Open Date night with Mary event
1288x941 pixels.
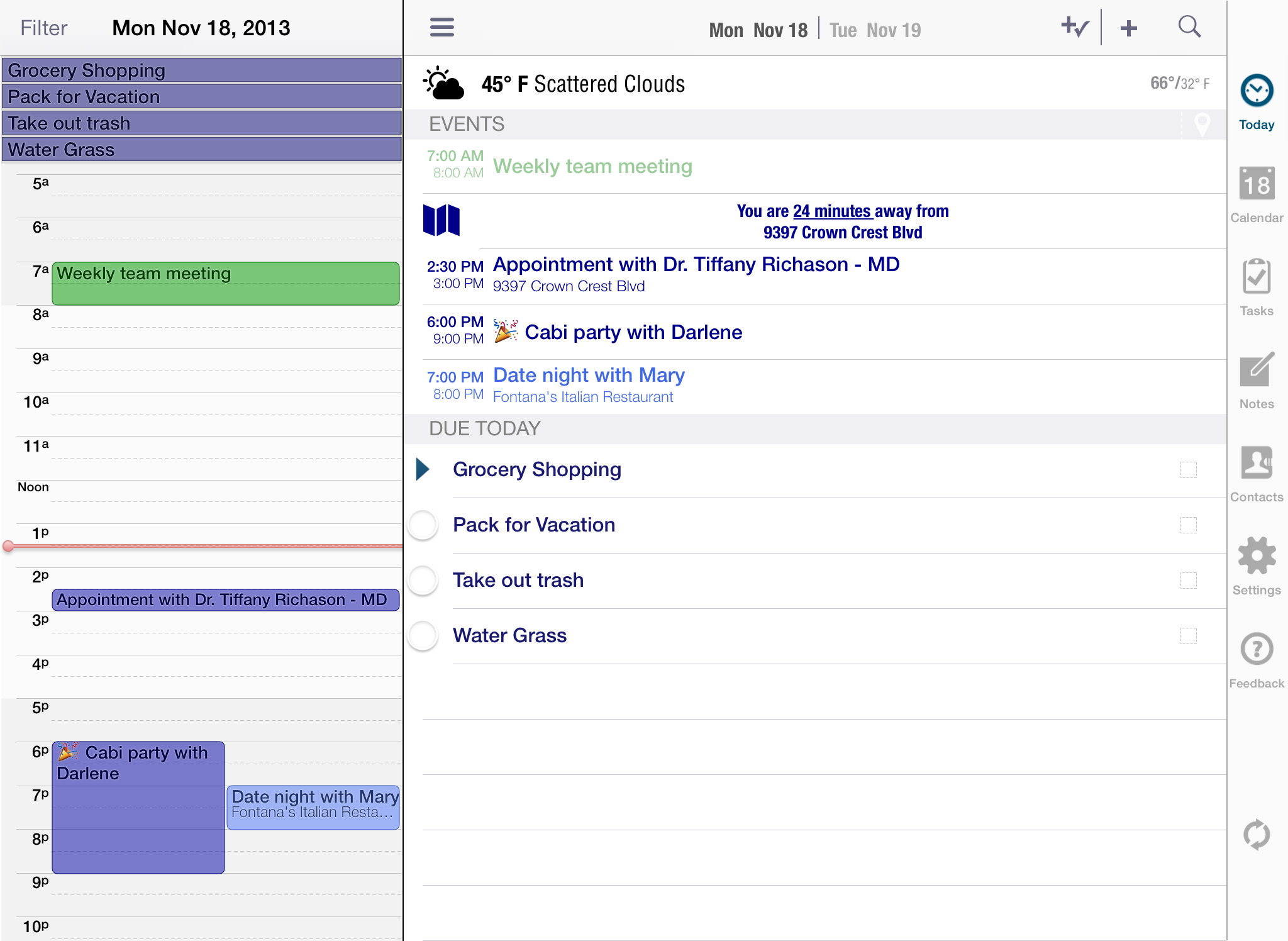click(x=589, y=376)
